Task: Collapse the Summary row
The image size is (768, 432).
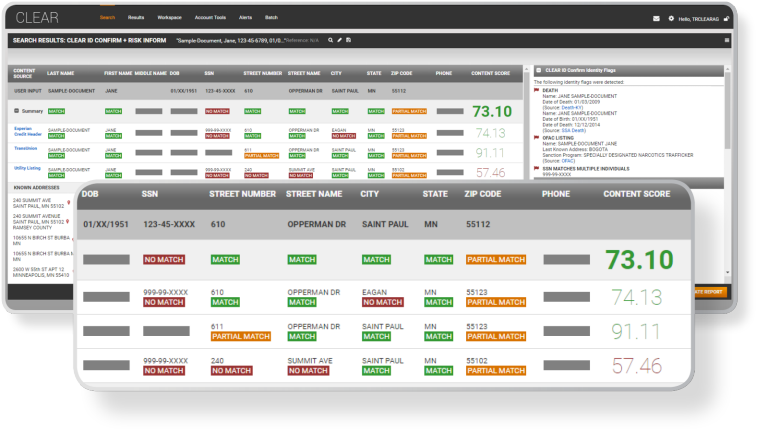Action: [16, 111]
